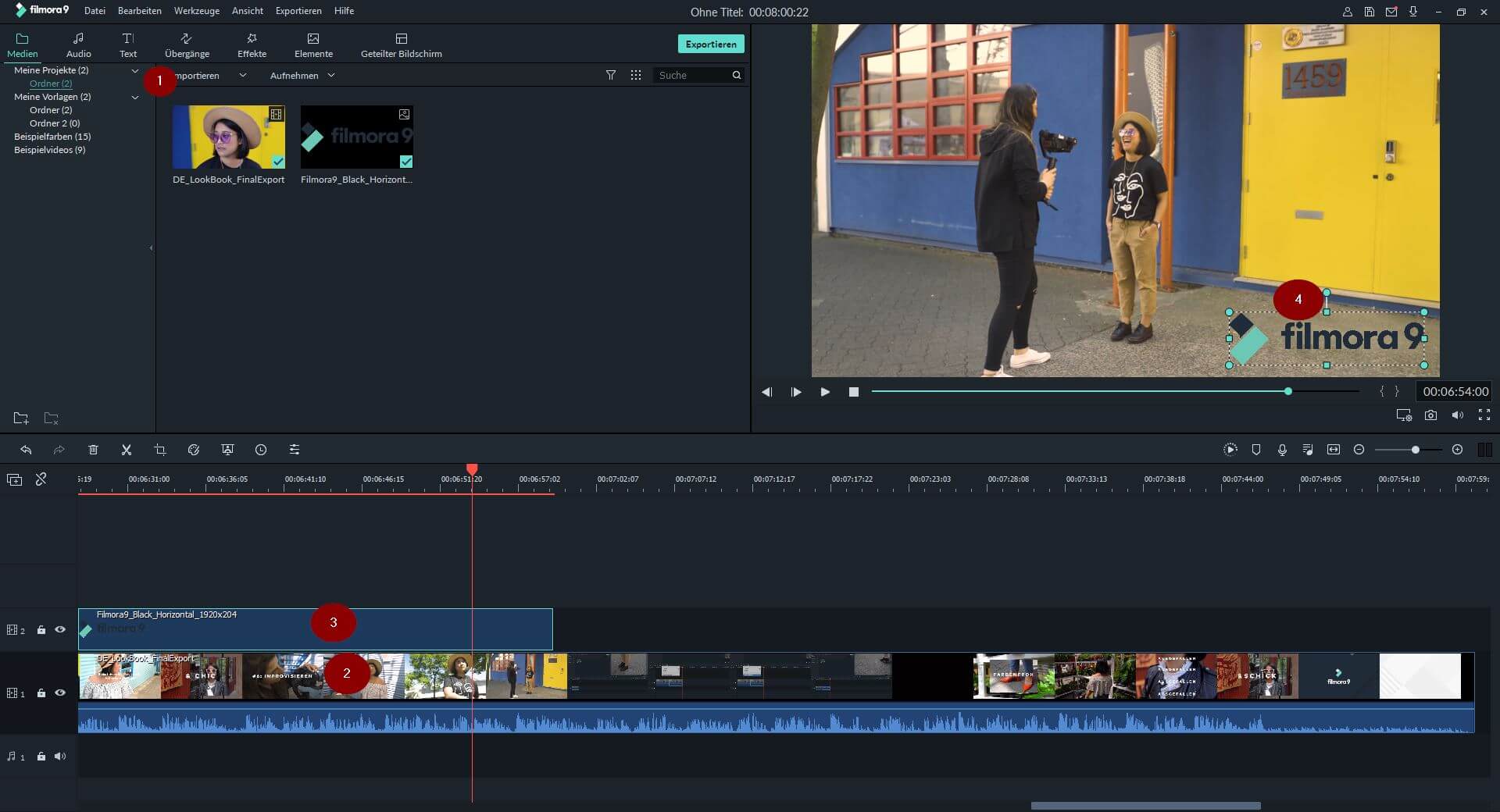This screenshot has width=1500, height=812.
Task: Collapse the Meine Vorlagen tree chevron
Action: tap(134, 97)
